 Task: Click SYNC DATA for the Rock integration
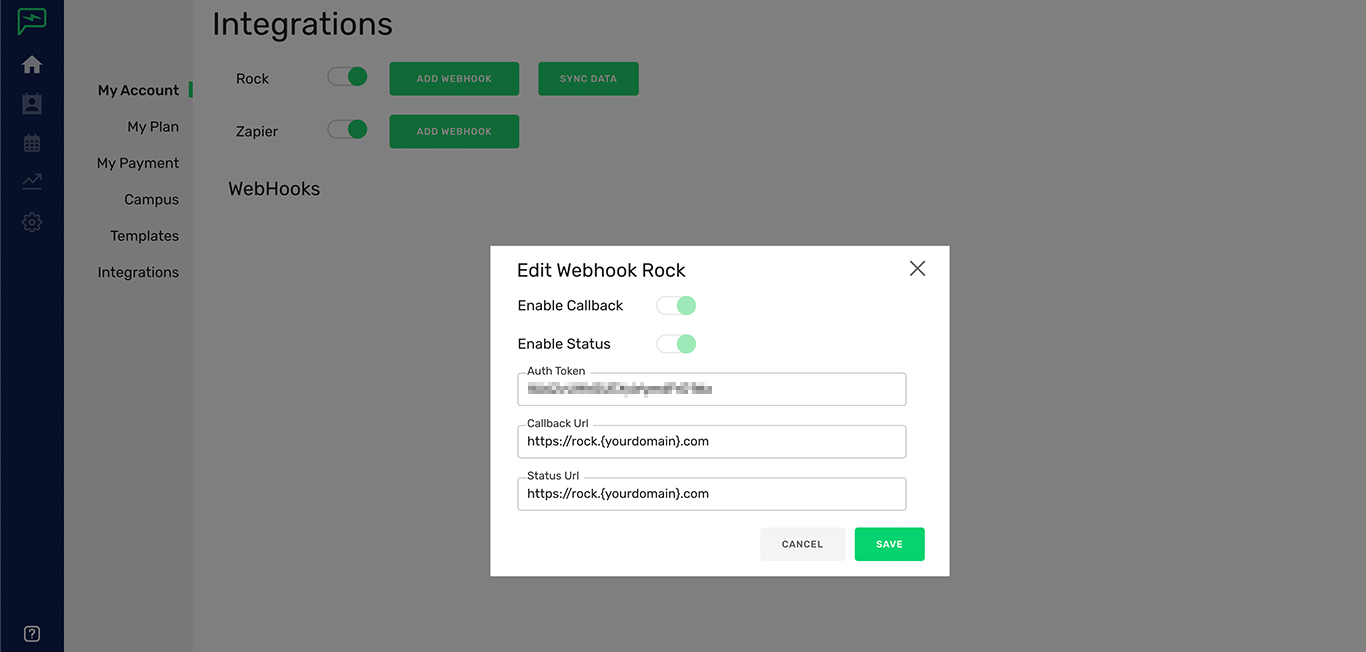(x=588, y=78)
